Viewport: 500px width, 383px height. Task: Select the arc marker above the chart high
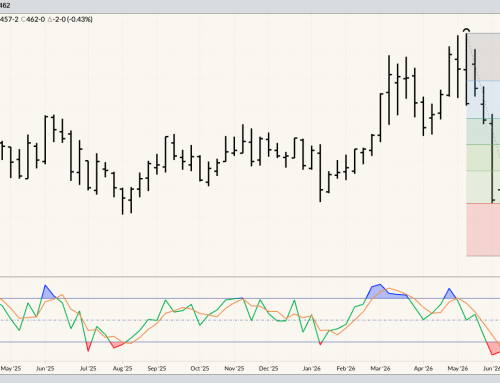[x=467, y=31]
